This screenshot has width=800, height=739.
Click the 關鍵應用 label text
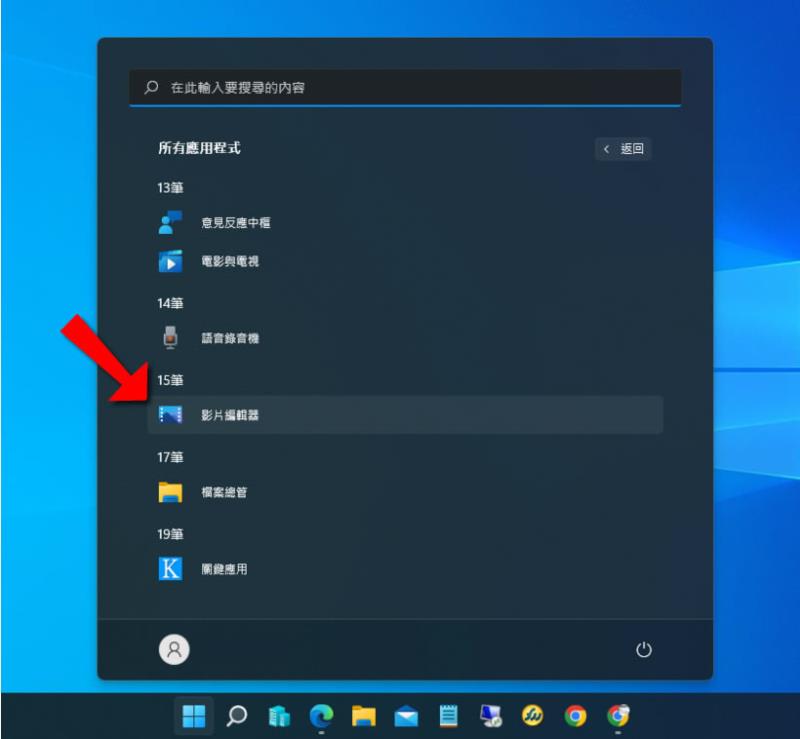tap(224, 569)
